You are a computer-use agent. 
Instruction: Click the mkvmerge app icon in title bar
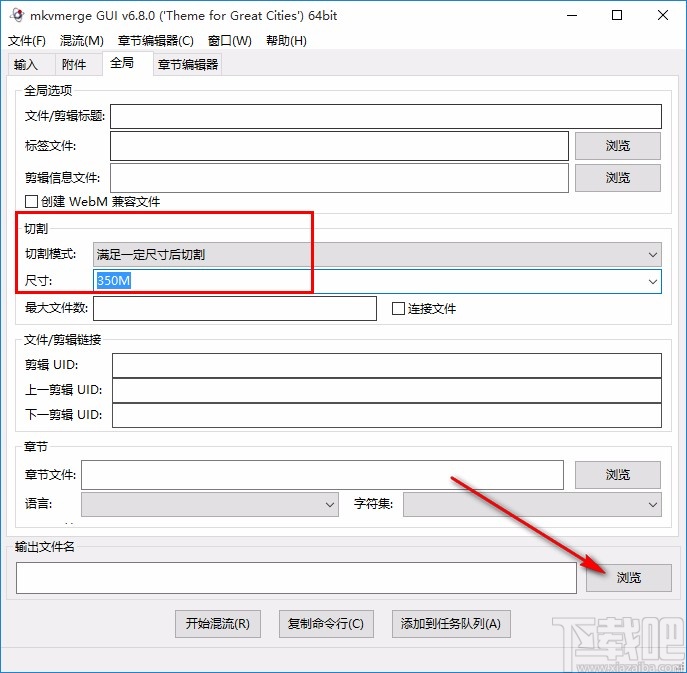pos(17,15)
